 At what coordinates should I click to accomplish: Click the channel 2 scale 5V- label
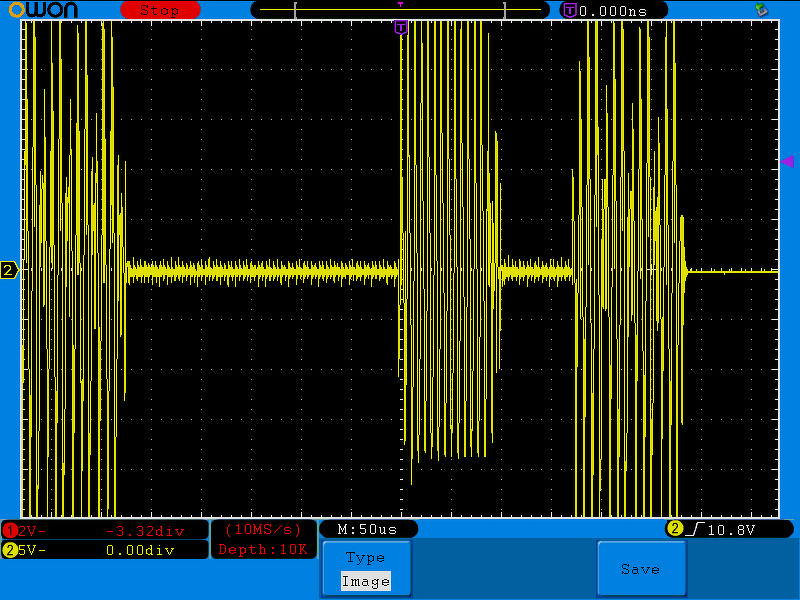coord(32,550)
